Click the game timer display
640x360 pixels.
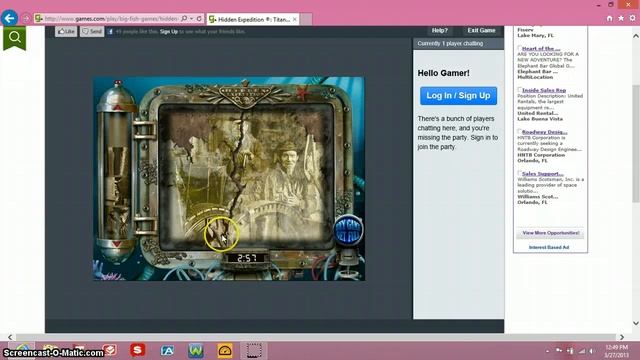[x=247, y=258]
